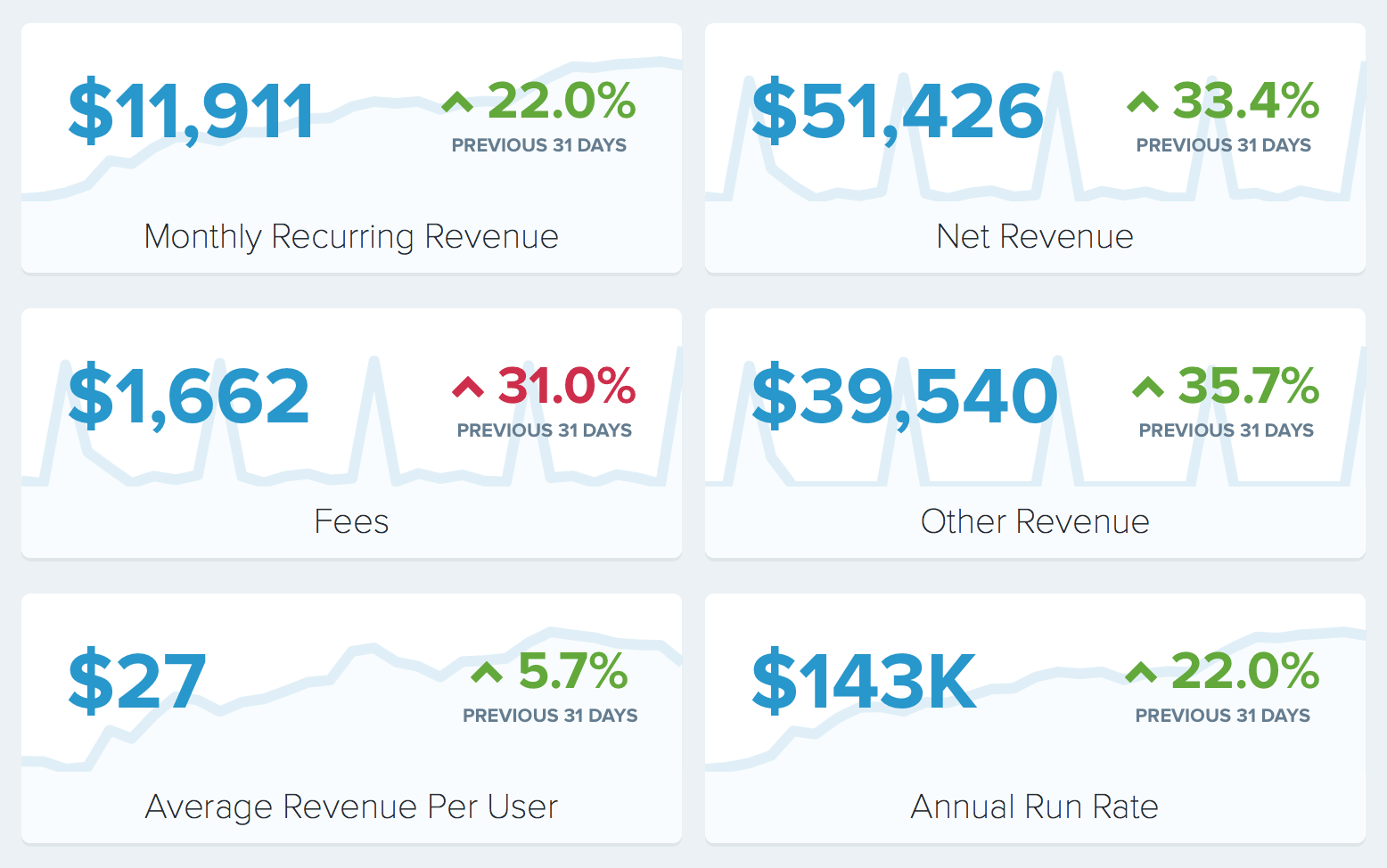Click the $39,540 figure
The width and height of the screenshot is (1387, 868).
click(x=904, y=397)
